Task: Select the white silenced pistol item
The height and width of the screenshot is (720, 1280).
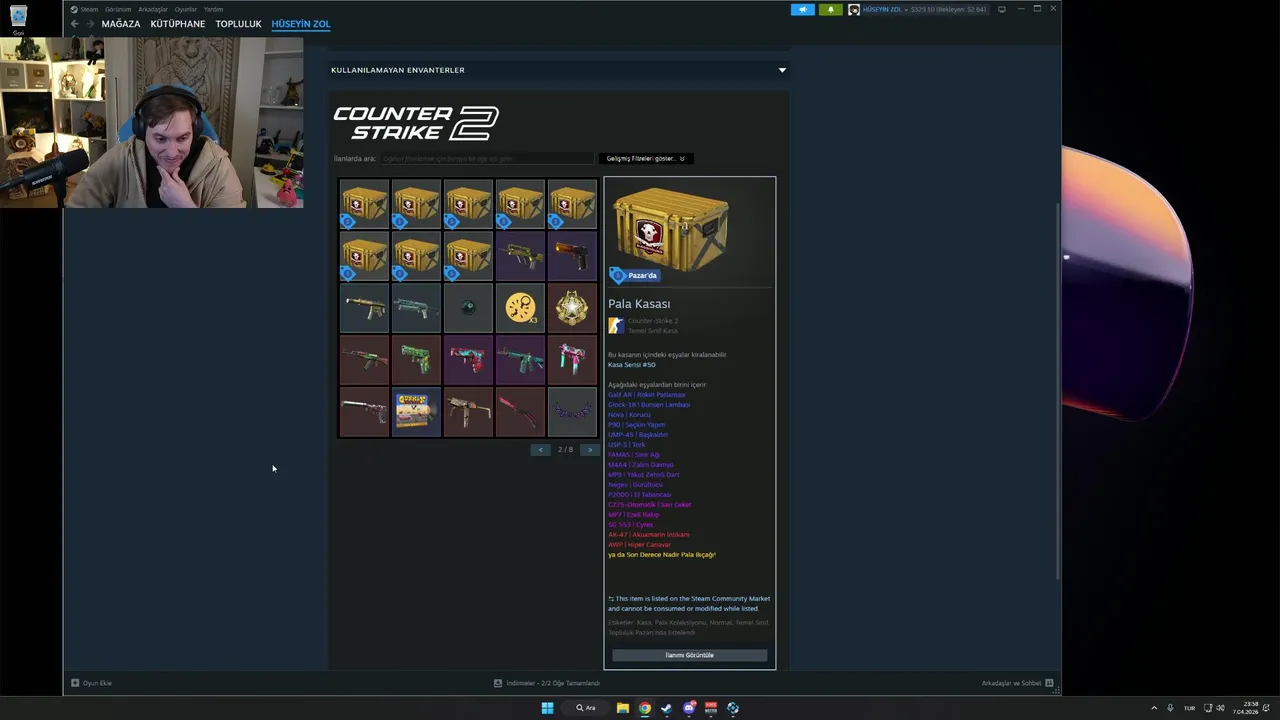Action: click(x=364, y=412)
